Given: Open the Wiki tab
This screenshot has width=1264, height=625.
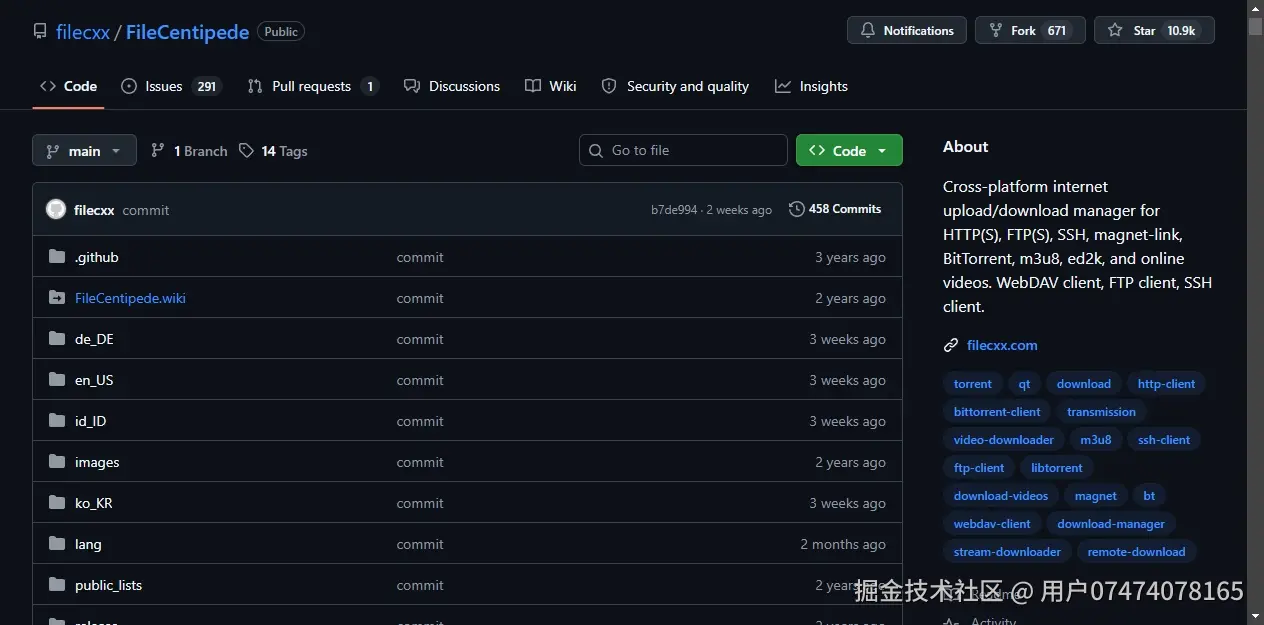Looking at the screenshot, I should 551,86.
